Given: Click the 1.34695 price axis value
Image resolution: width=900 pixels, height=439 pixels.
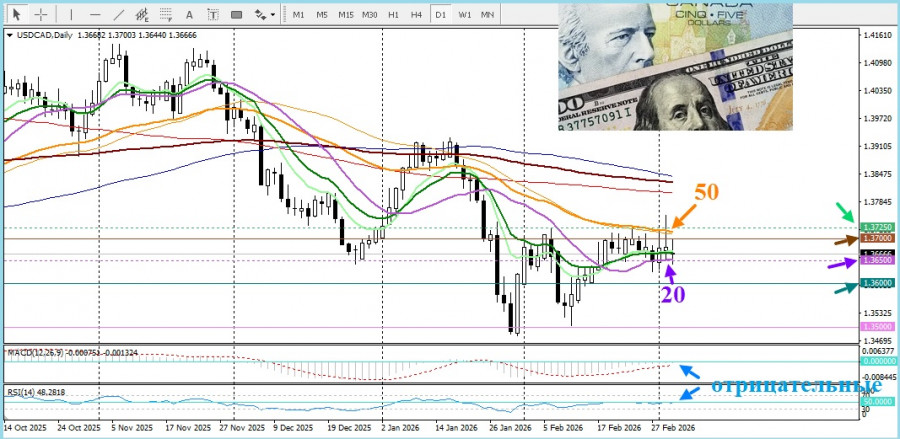Looking at the screenshot, I should (878, 341).
